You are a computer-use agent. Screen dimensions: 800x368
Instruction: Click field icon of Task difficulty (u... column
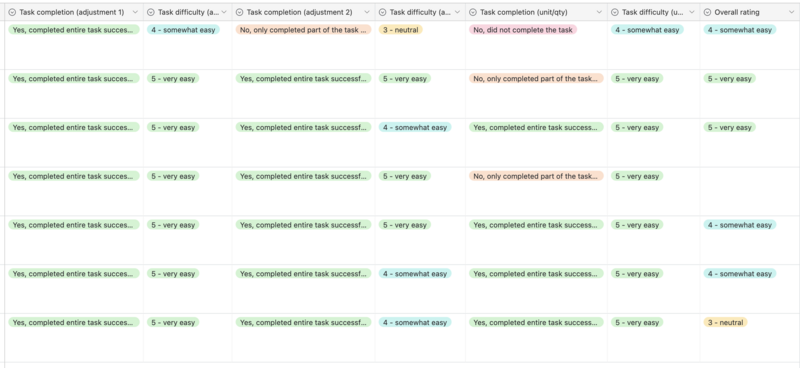pos(615,12)
